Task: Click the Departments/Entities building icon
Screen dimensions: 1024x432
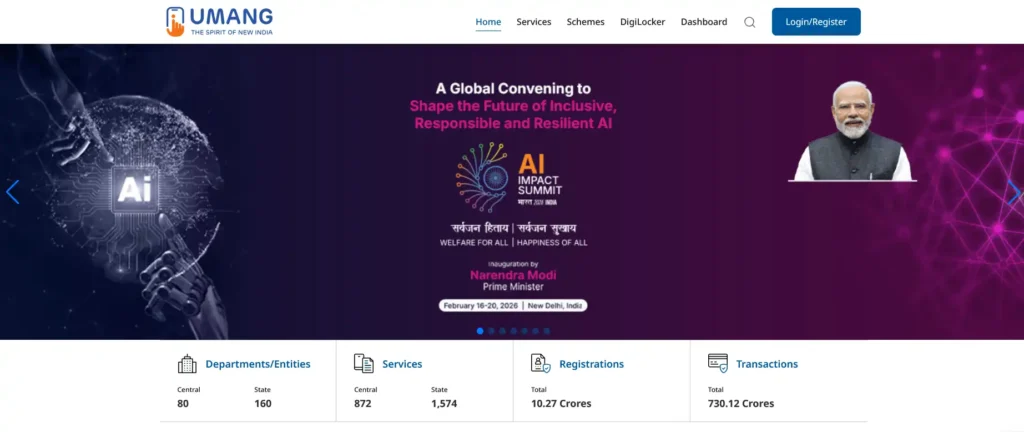Action: point(187,364)
